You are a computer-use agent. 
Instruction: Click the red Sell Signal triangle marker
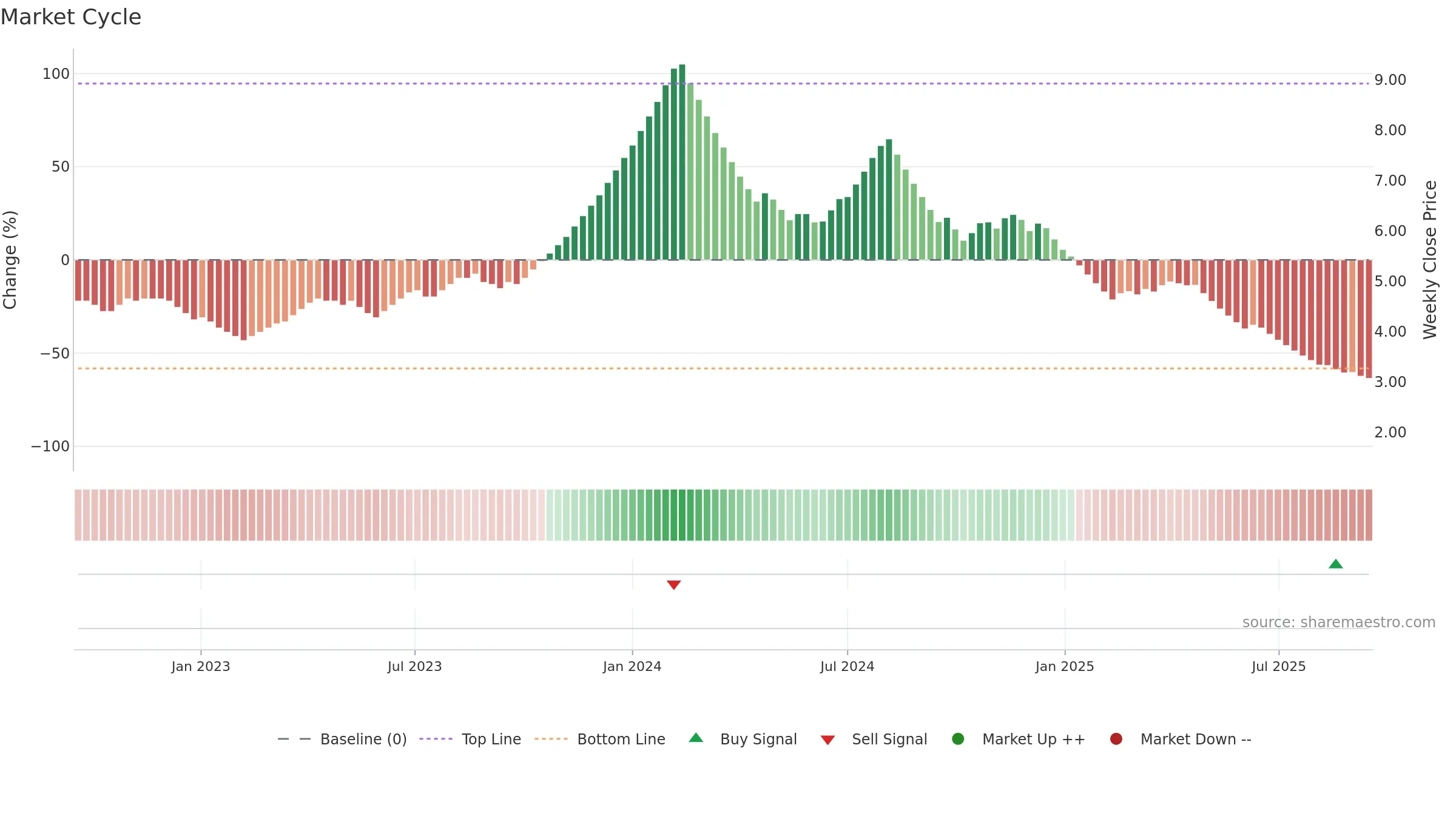coord(673,585)
